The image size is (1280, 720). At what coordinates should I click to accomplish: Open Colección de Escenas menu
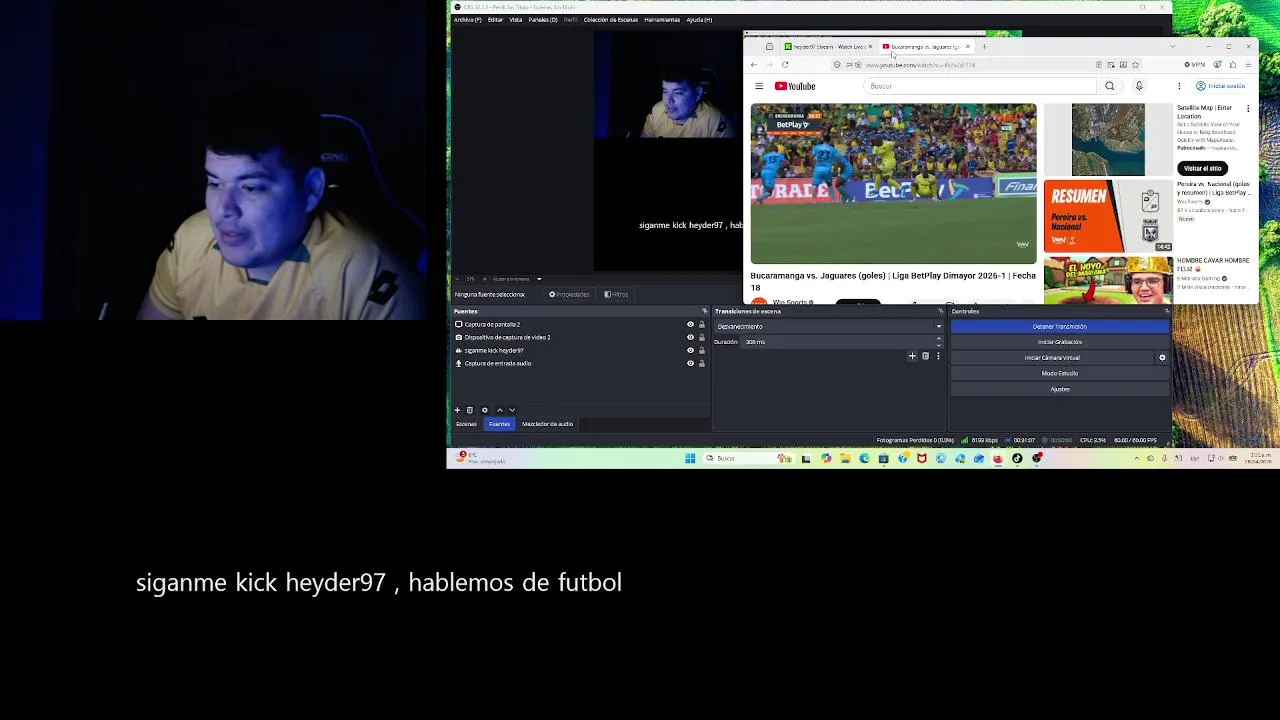611,20
